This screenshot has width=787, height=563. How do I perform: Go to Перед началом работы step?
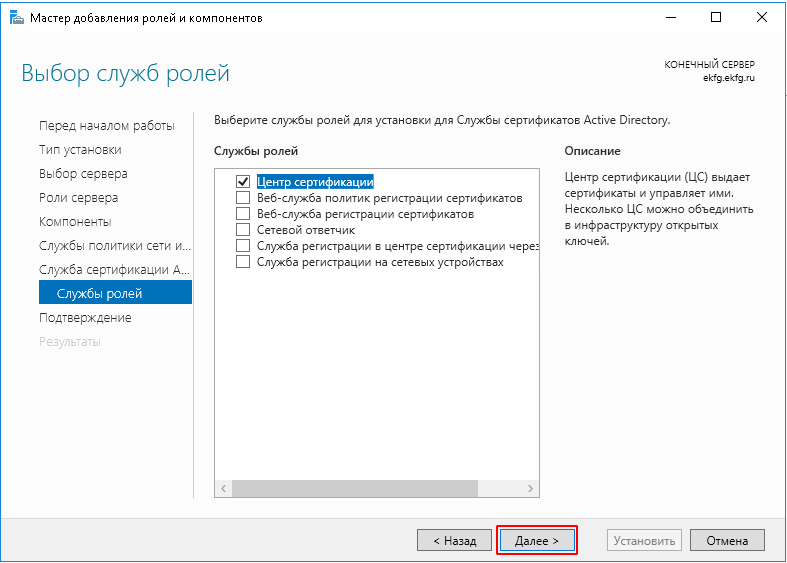tap(106, 126)
